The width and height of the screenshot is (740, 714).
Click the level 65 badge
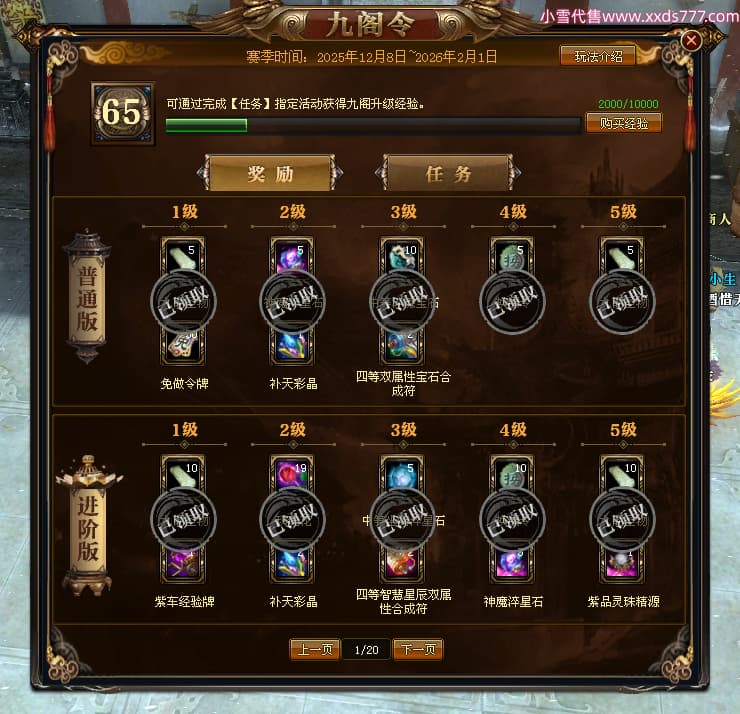pyautogui.click(x=123, y=112)
